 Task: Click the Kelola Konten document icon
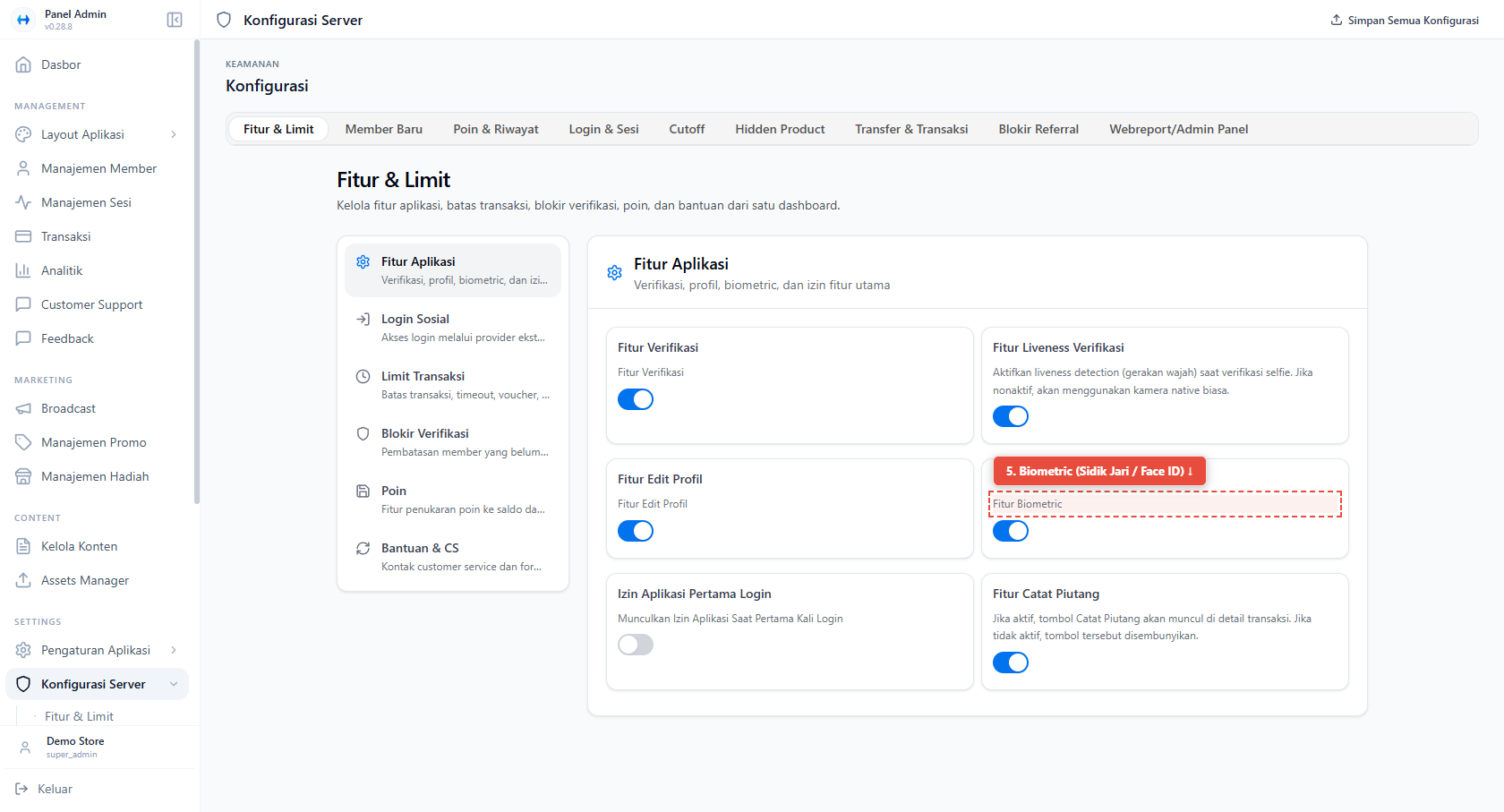tap(23, 546)
